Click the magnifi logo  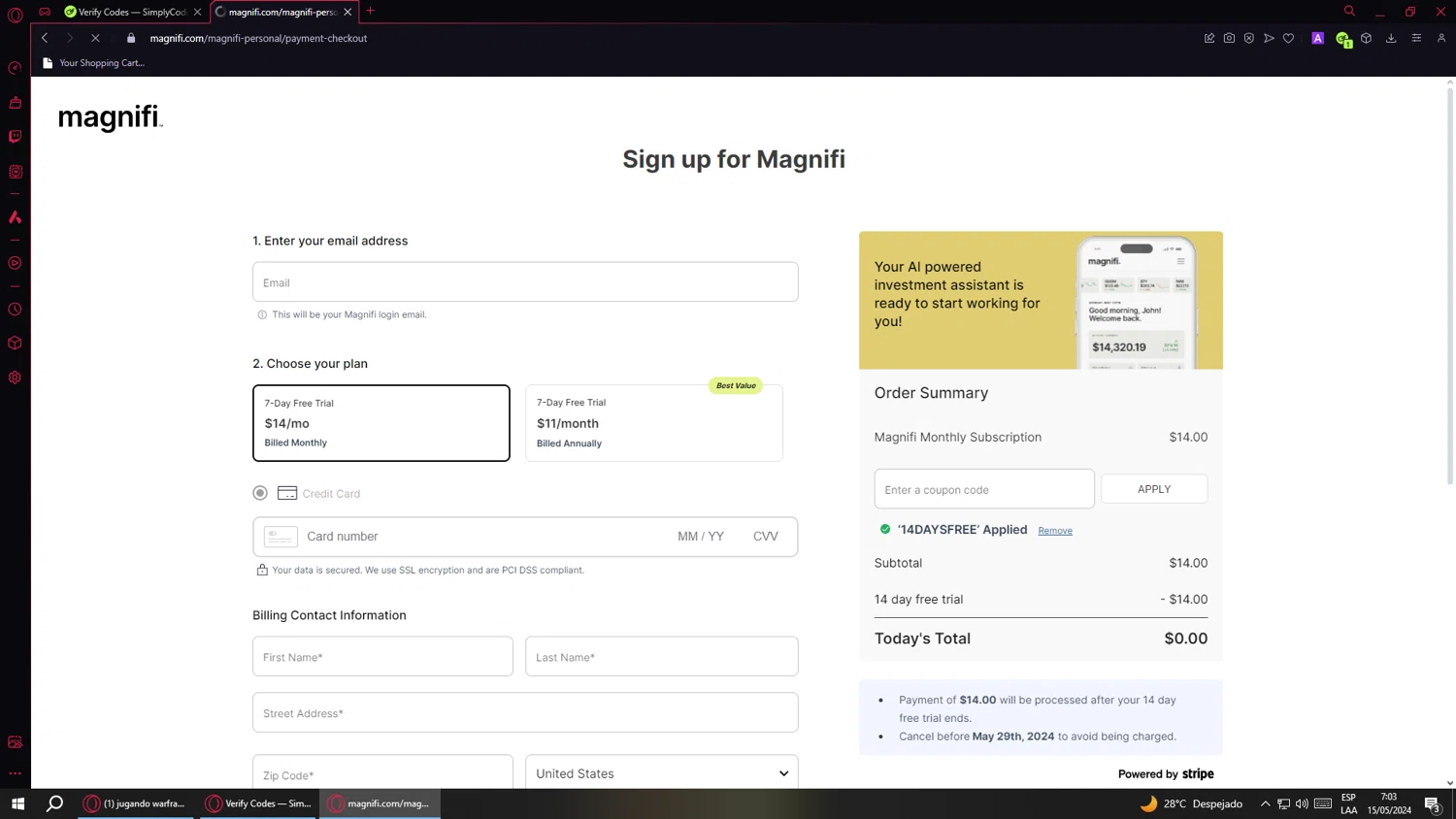(111, 117)
